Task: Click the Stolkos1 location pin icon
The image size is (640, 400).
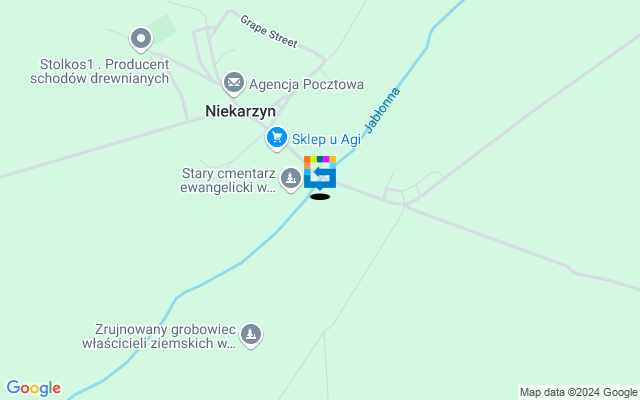Action: click(x=141, y=39)
